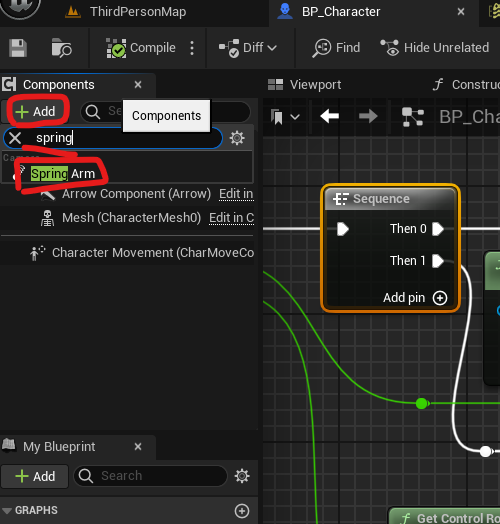Click the Then 0 output pin
Screen dimensions: 500x524
click(438, 229)
